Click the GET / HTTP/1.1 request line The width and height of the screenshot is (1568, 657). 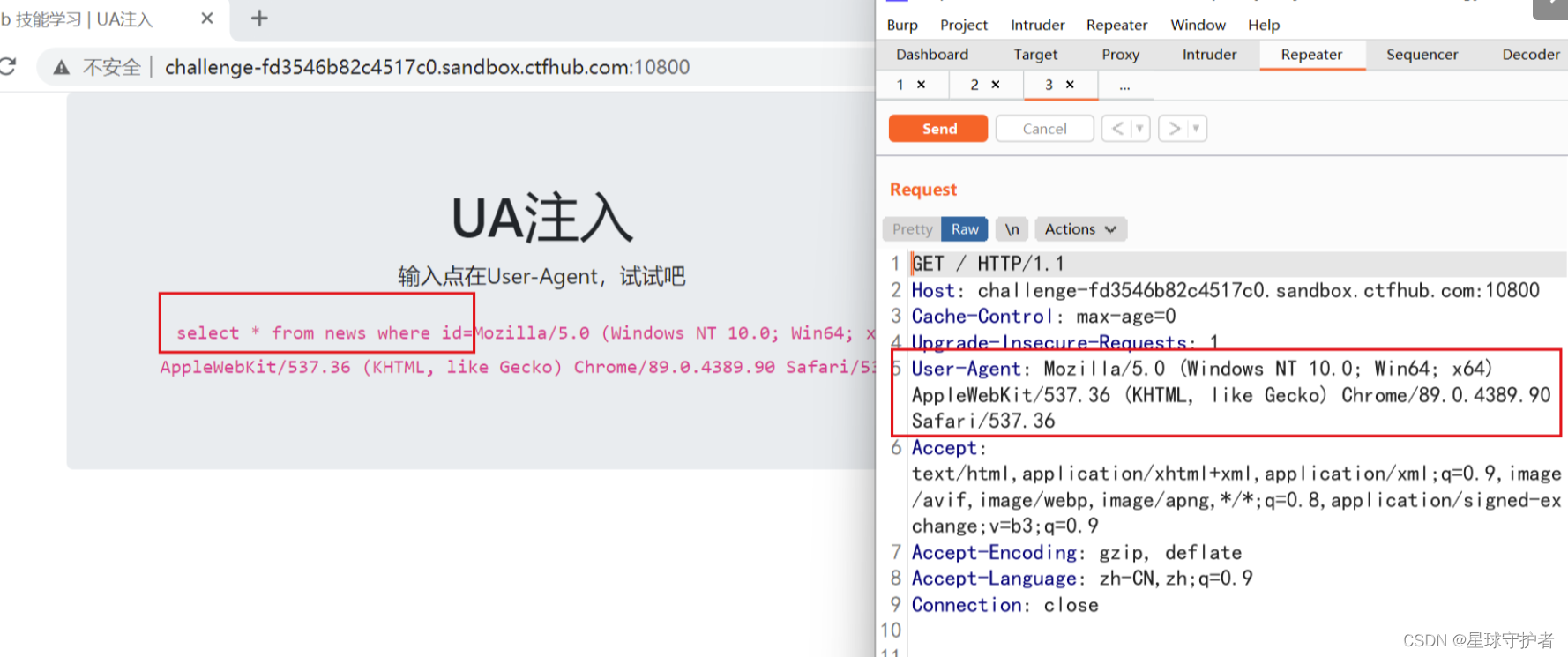coord(988,264)
